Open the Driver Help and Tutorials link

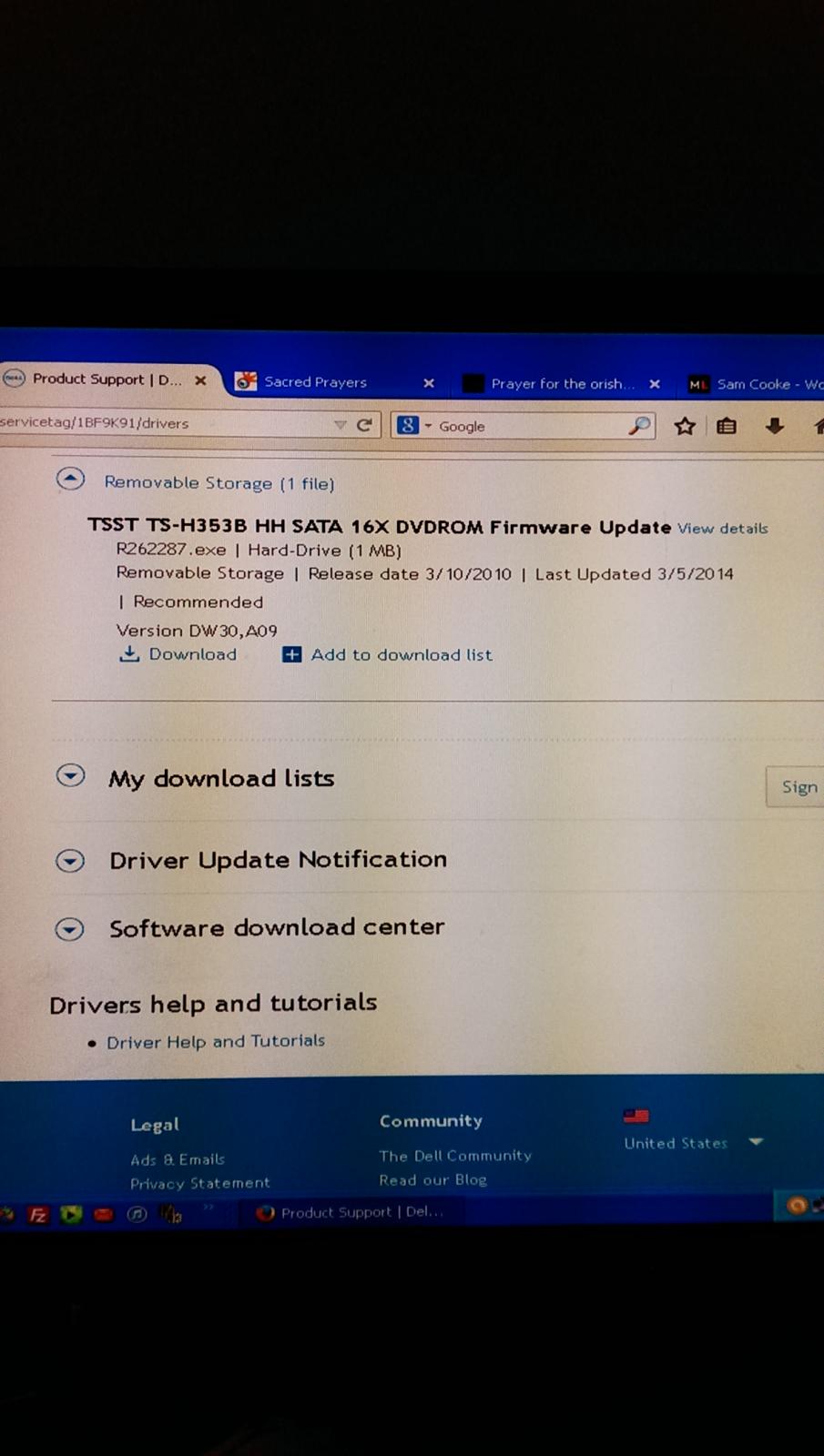pos(216,1041)
